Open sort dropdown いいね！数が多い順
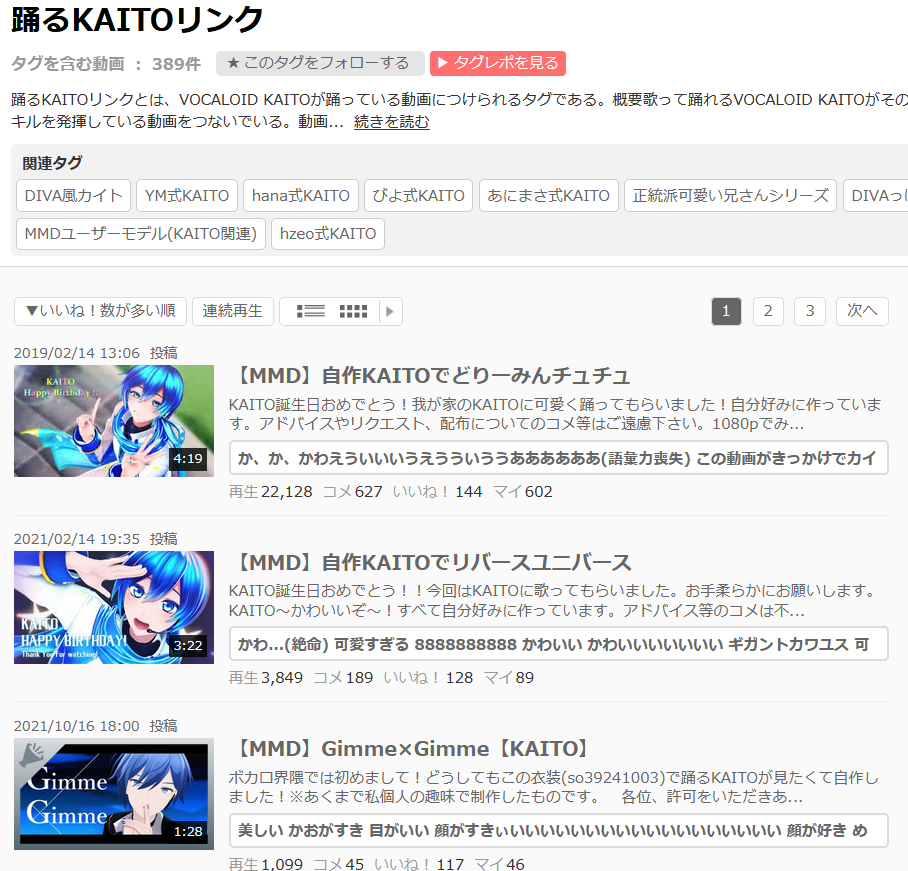 point(100,312)
